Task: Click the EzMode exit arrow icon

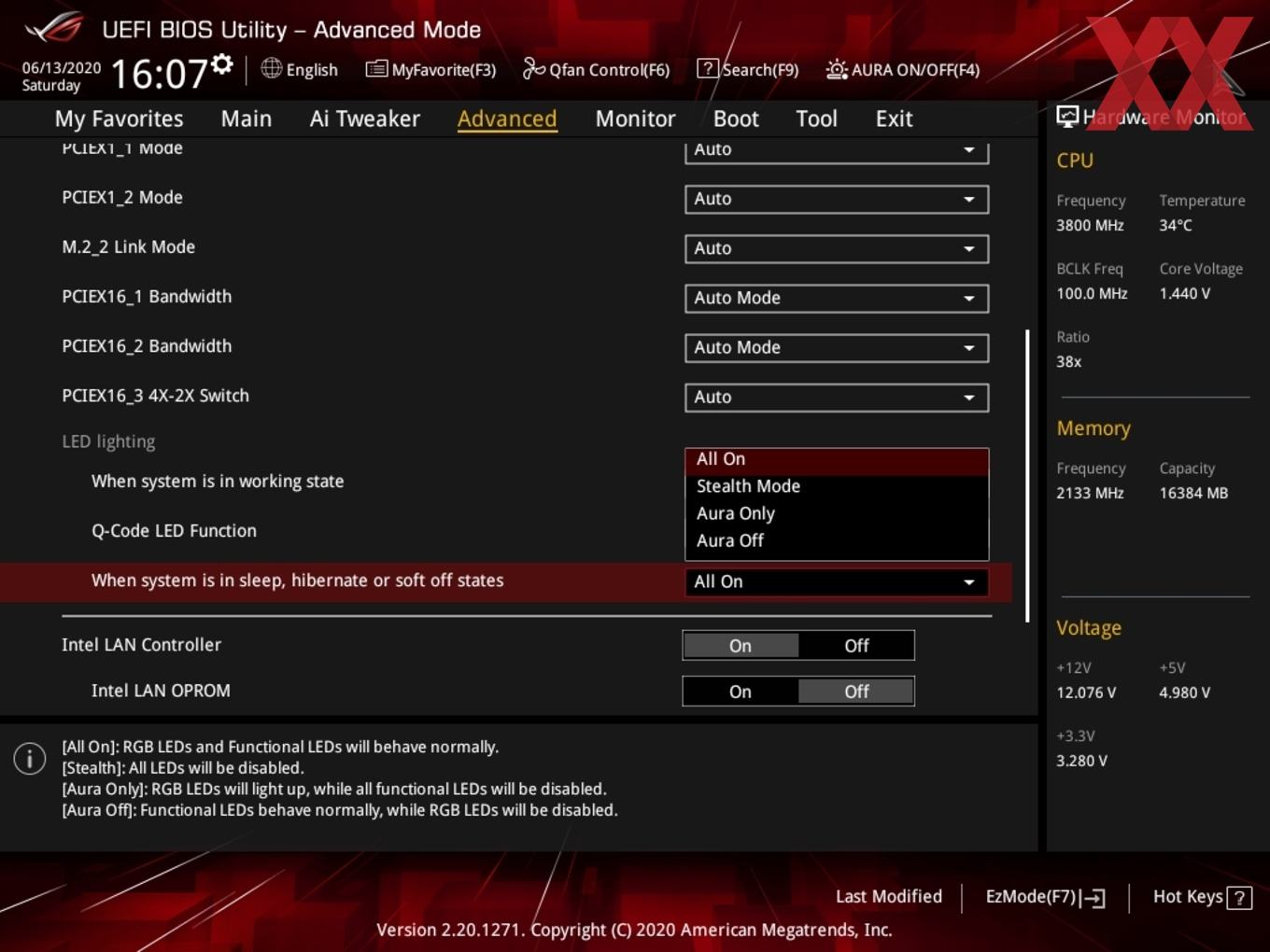Action: [x=1094, y=898]
